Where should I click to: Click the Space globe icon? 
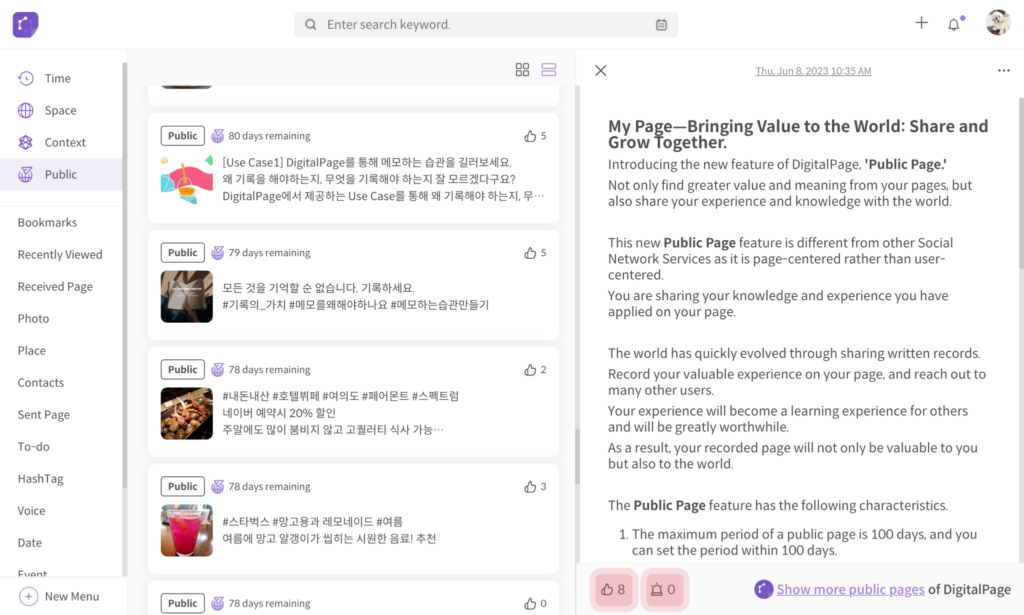point(25,110)
